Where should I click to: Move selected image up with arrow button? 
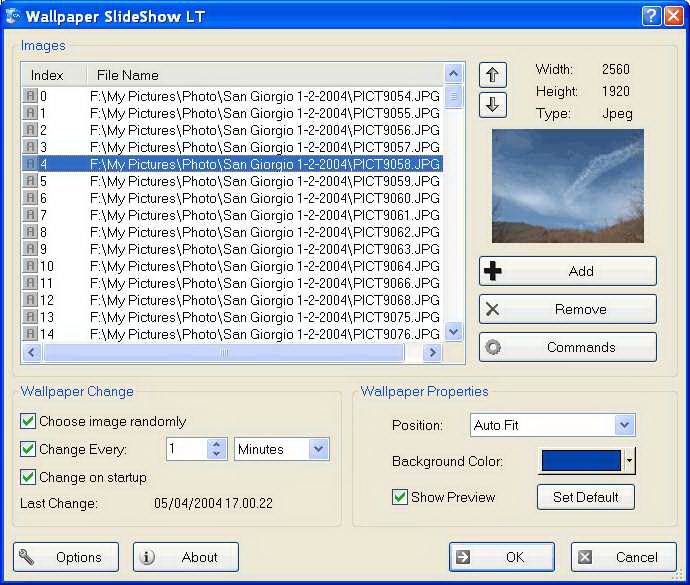coord(492,75)
